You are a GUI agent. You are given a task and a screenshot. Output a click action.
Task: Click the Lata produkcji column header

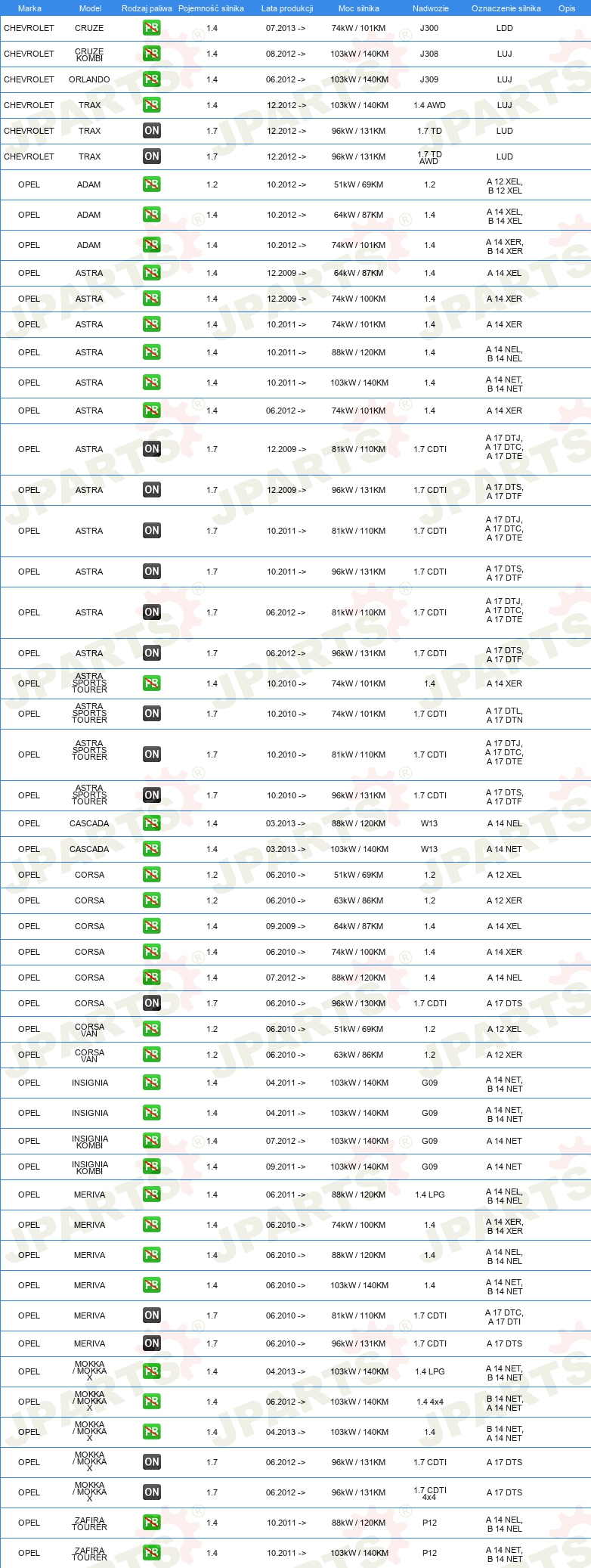[x=287, y=8]
